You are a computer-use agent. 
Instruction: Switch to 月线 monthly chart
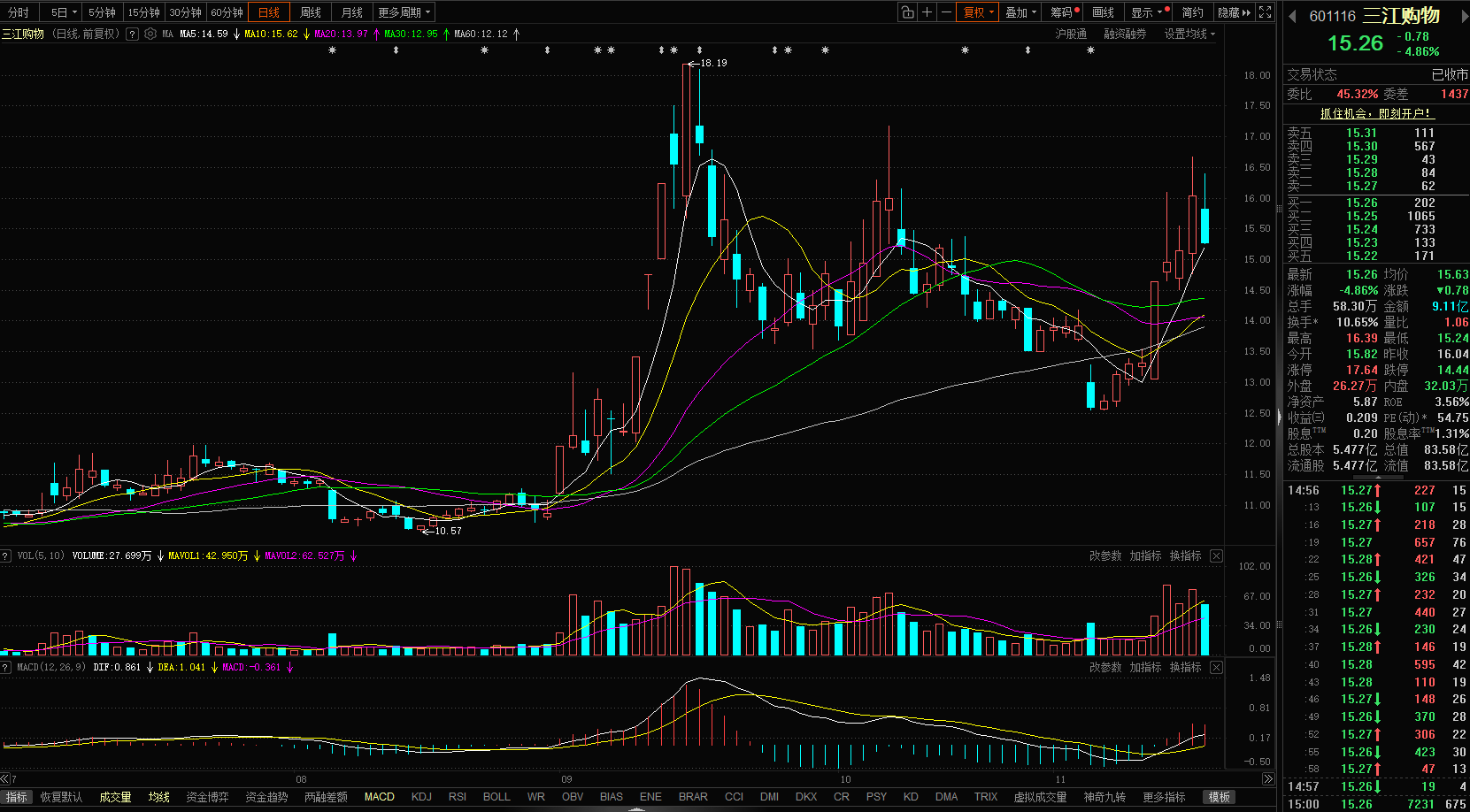(x=352, y=12)
